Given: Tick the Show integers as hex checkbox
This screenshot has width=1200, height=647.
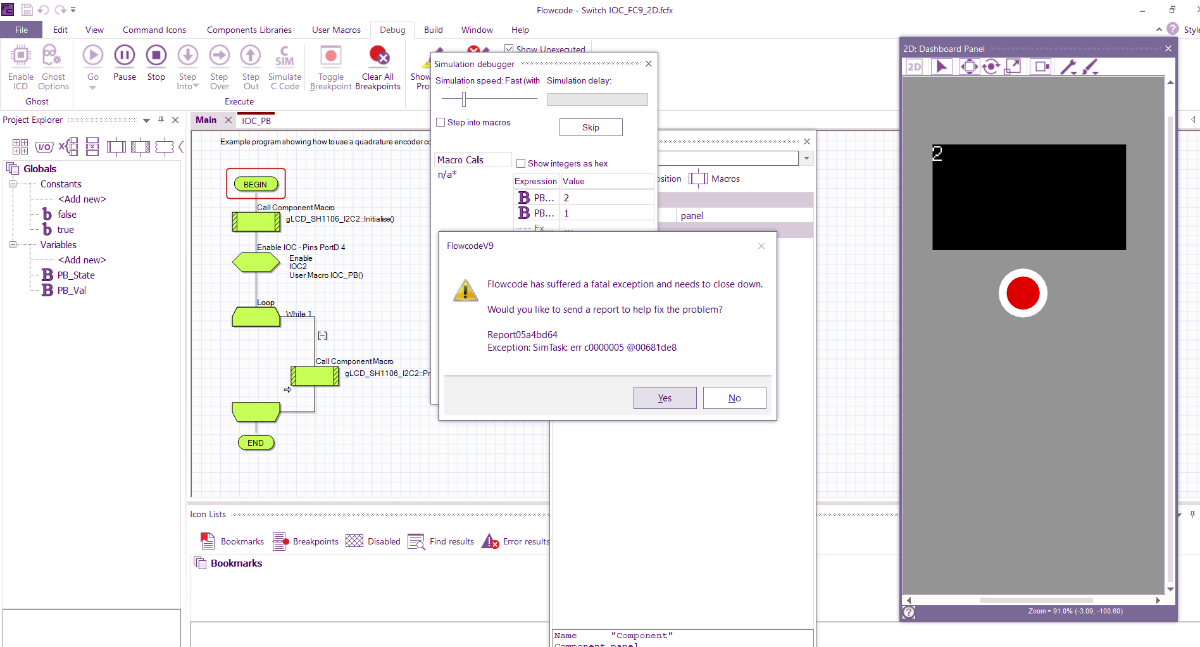Looking at the screenshot, I should point(520,163).
